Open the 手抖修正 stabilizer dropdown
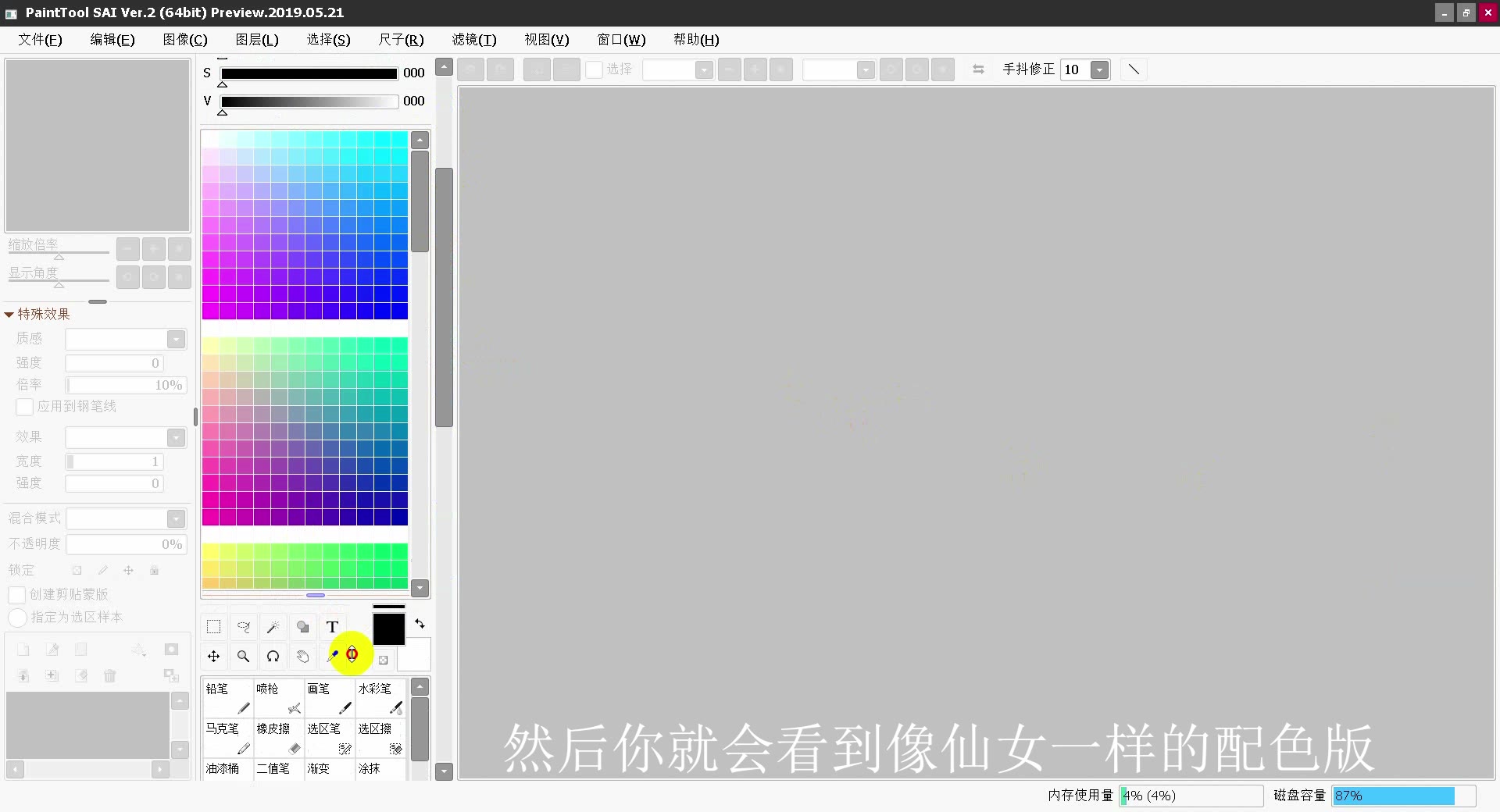 (1100, 69)
